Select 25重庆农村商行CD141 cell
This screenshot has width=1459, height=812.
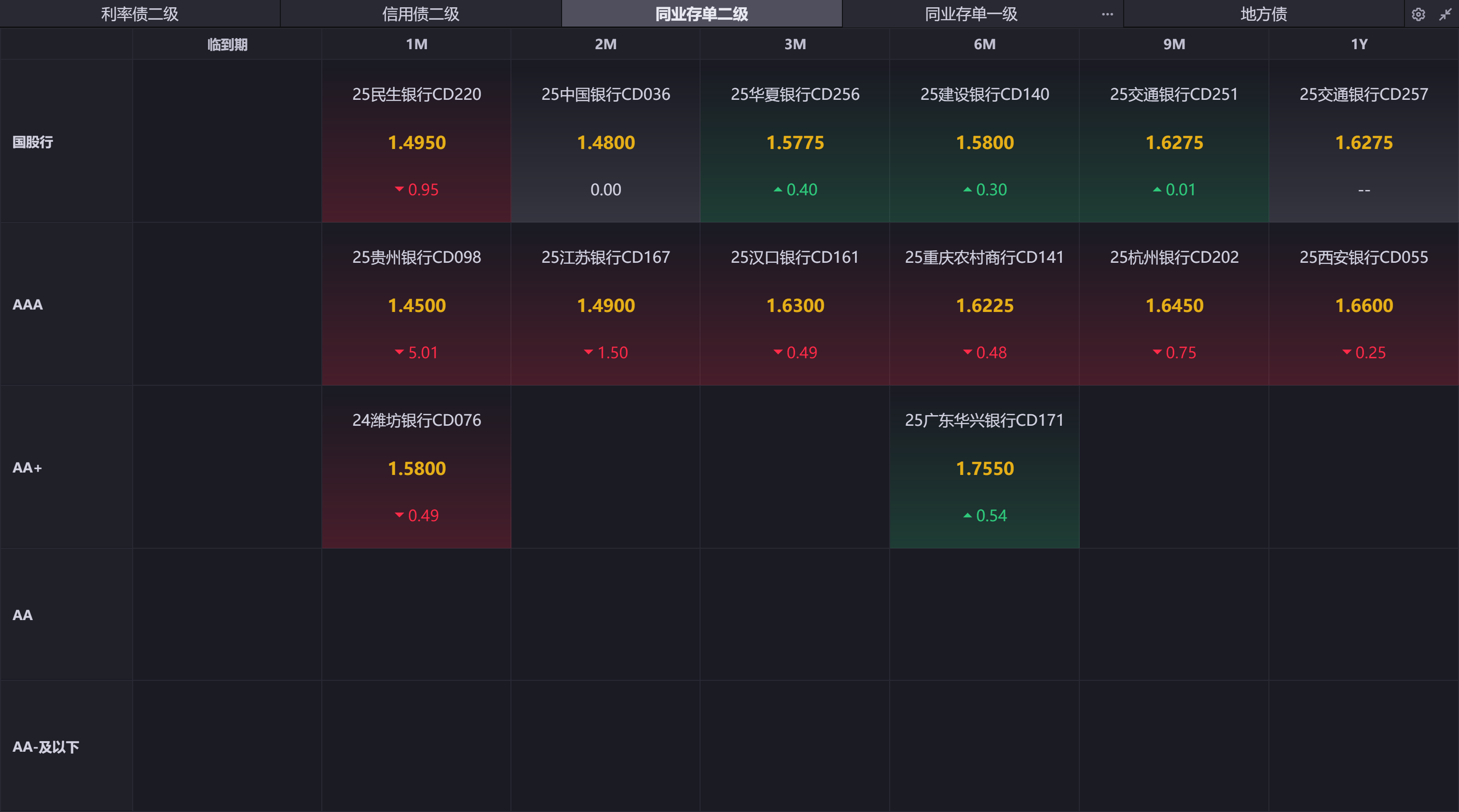(x=984, y=304)
